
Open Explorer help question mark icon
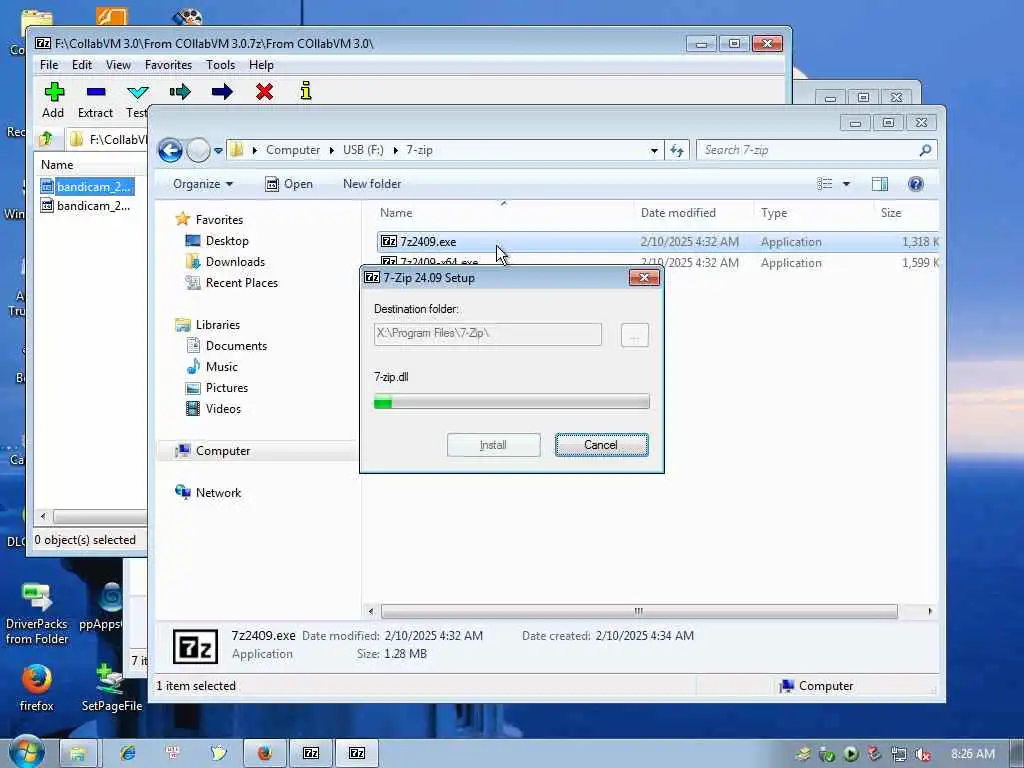coord(916,184)
